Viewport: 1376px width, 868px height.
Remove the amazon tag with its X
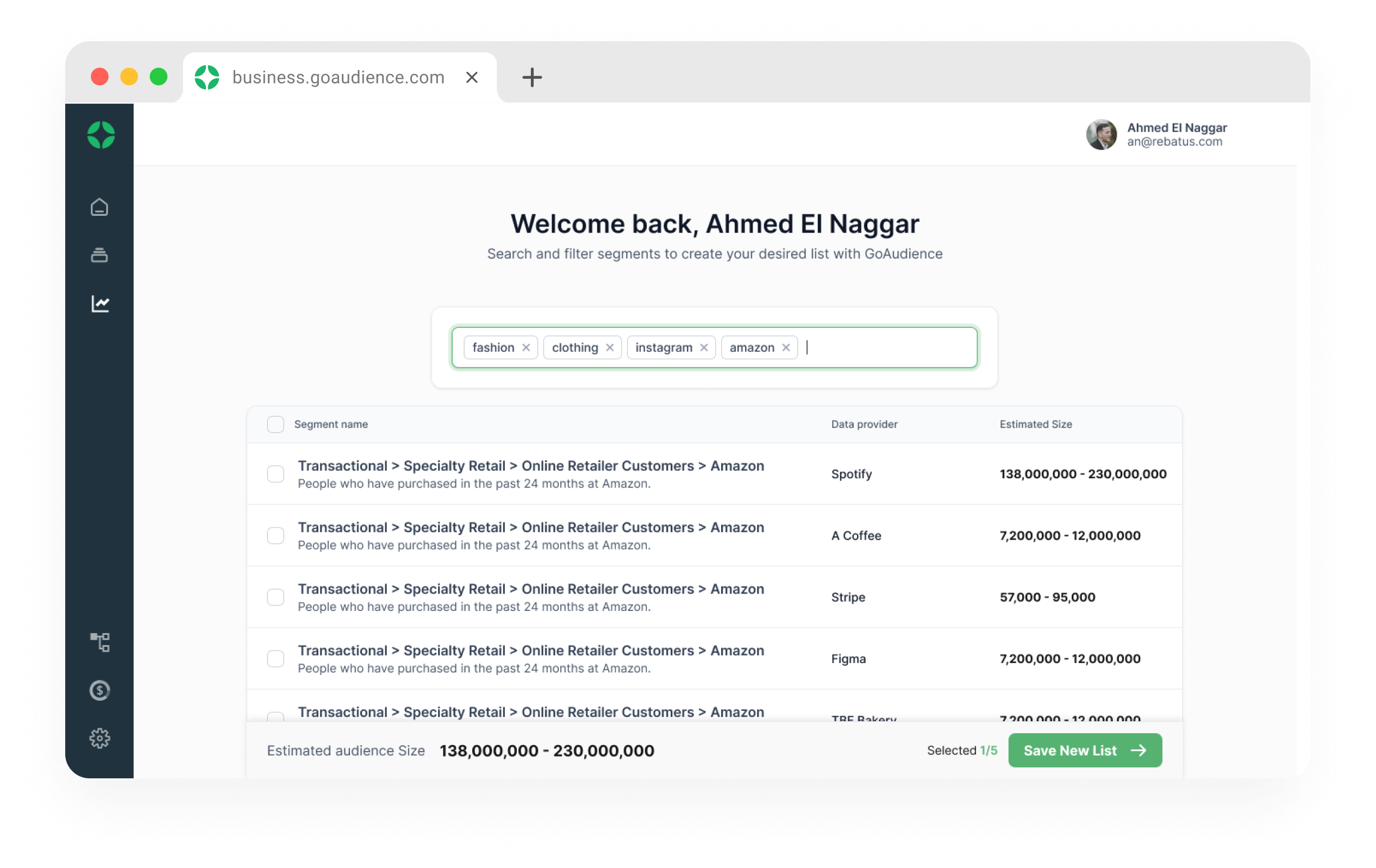coord(786,347)
